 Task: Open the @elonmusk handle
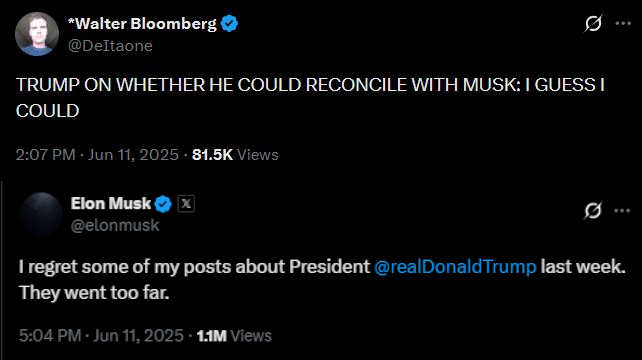(115, 225)
